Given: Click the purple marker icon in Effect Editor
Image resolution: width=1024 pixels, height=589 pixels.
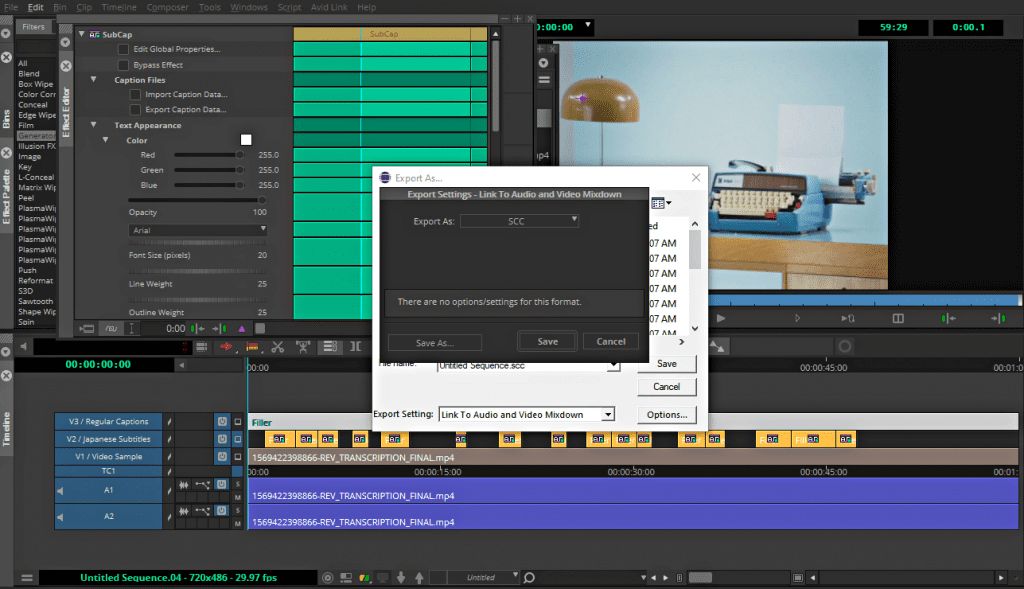Looking at the screenshot, I should pos(241,328).
